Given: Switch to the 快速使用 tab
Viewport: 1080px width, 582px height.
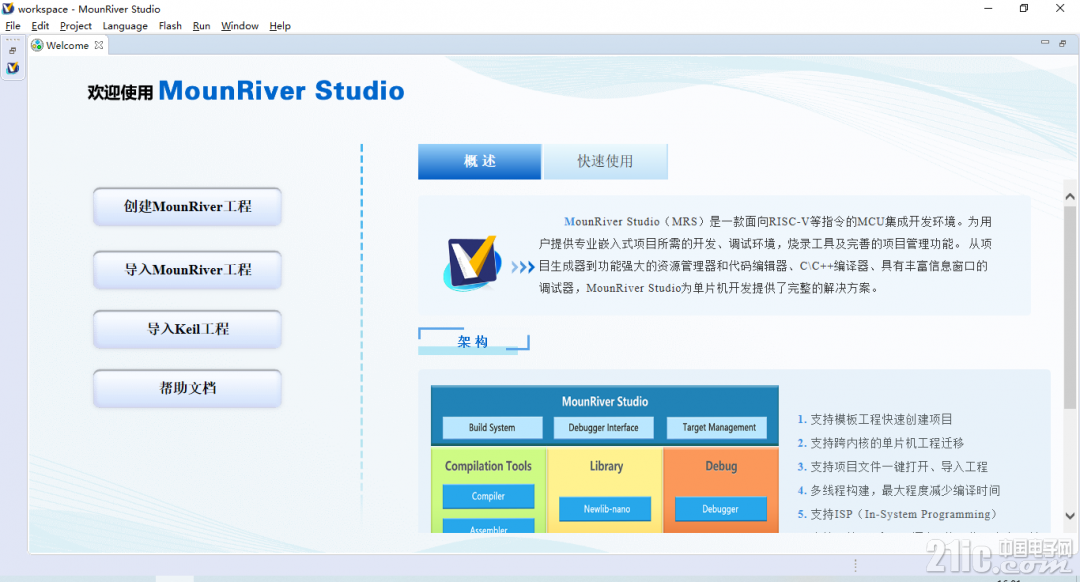Looking at the screenshot, I should (x=605, y=161).
